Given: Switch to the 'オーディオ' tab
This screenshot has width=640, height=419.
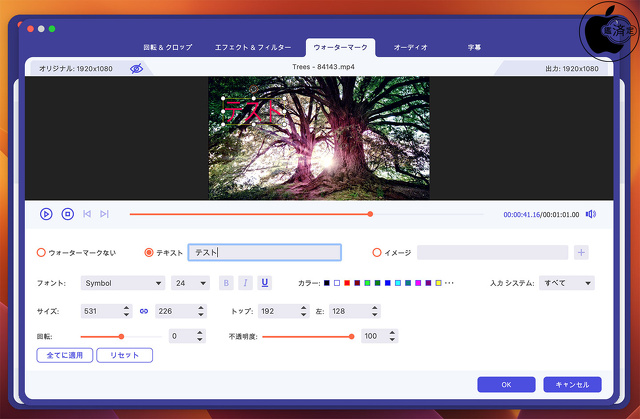Looking at the screenshot, I should [411, 47].
